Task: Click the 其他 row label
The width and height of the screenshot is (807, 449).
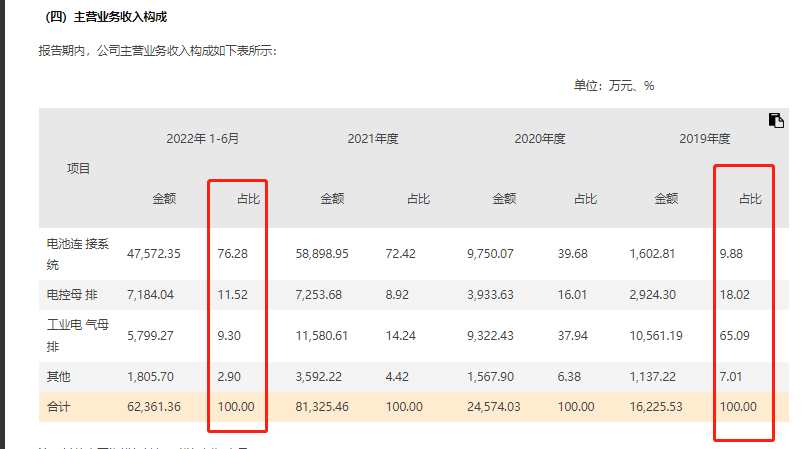Action: coord(59,377)
